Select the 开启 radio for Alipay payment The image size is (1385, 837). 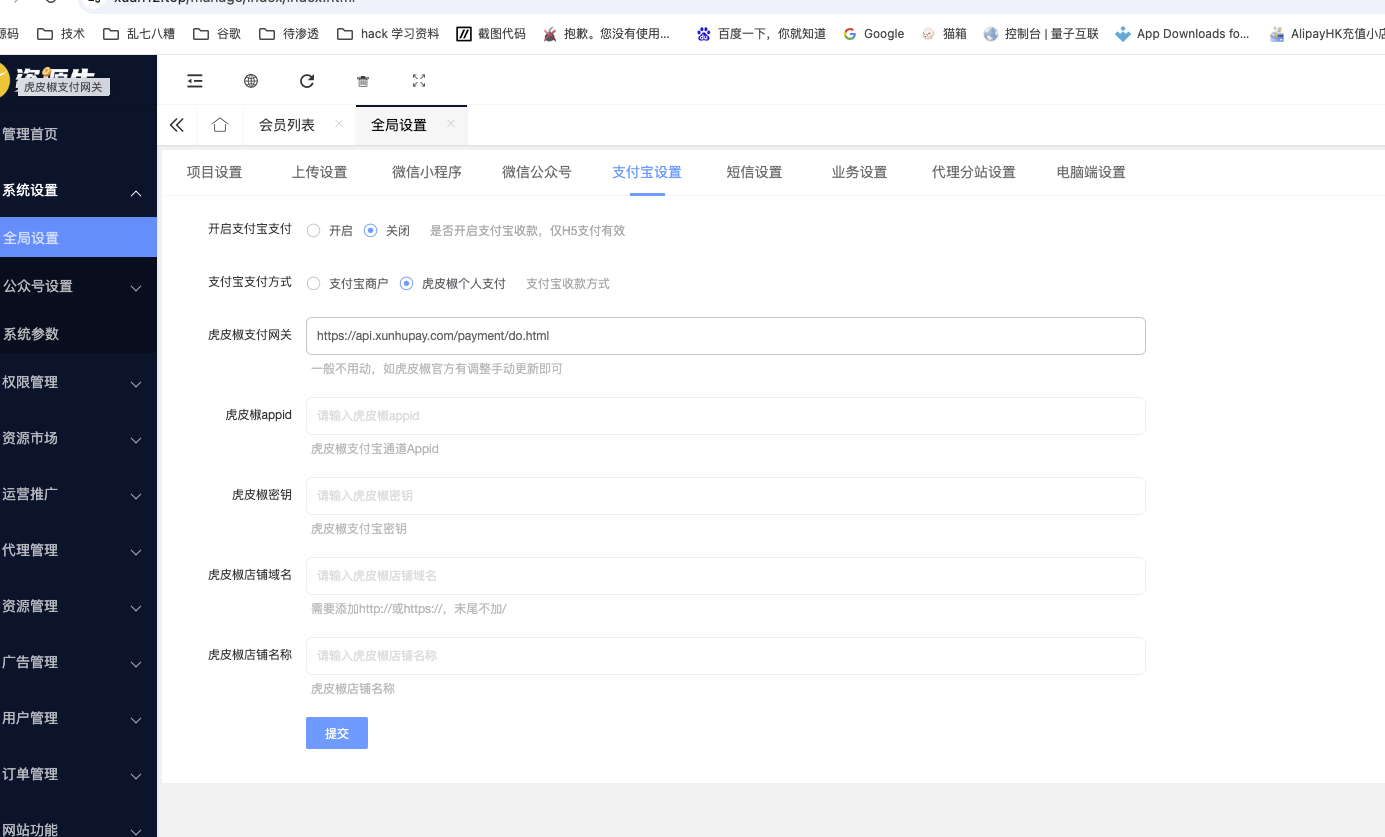tap(313, 230)
